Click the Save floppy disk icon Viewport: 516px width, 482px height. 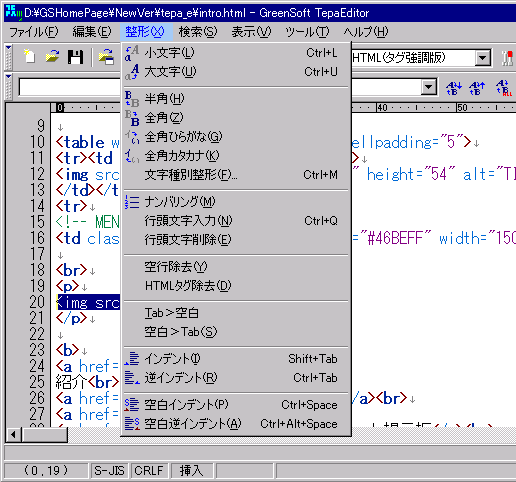pyautogui.click(x=75, y=57)
